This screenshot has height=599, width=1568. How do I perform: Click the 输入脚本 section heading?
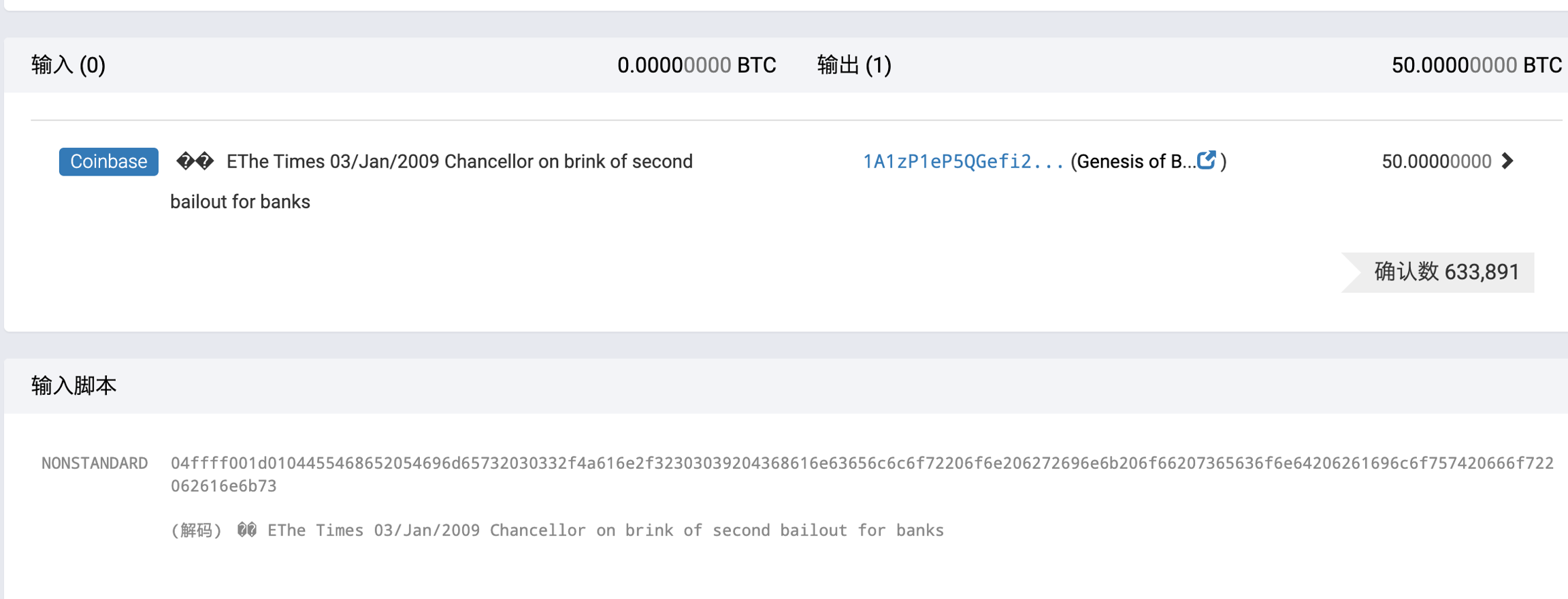pyautogui.click(x=74, y=386)
